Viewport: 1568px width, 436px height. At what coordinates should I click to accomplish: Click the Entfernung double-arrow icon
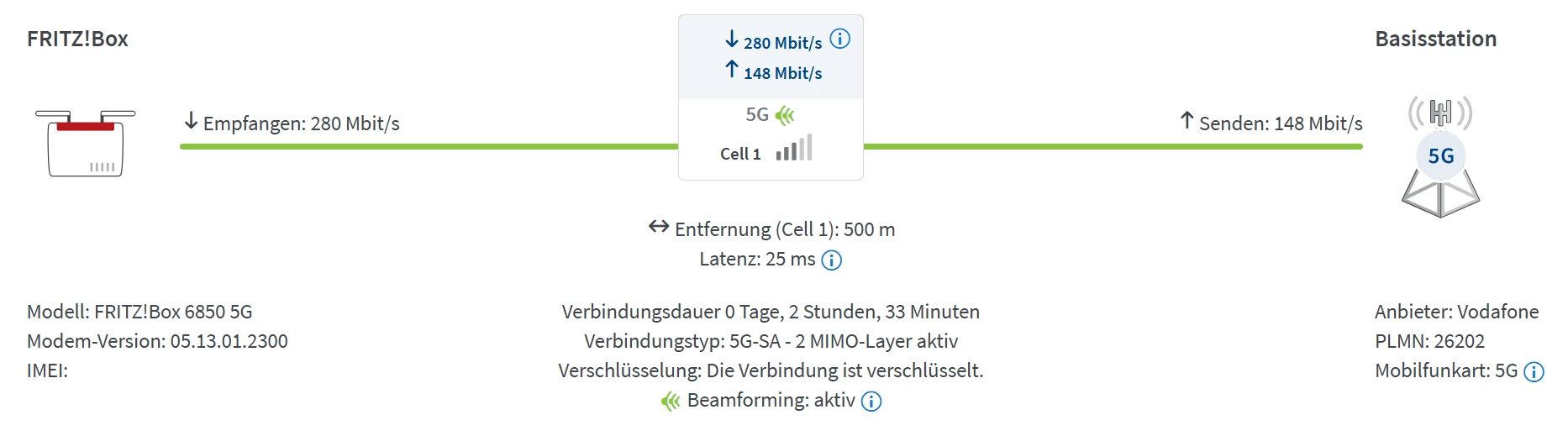(659, 227)
